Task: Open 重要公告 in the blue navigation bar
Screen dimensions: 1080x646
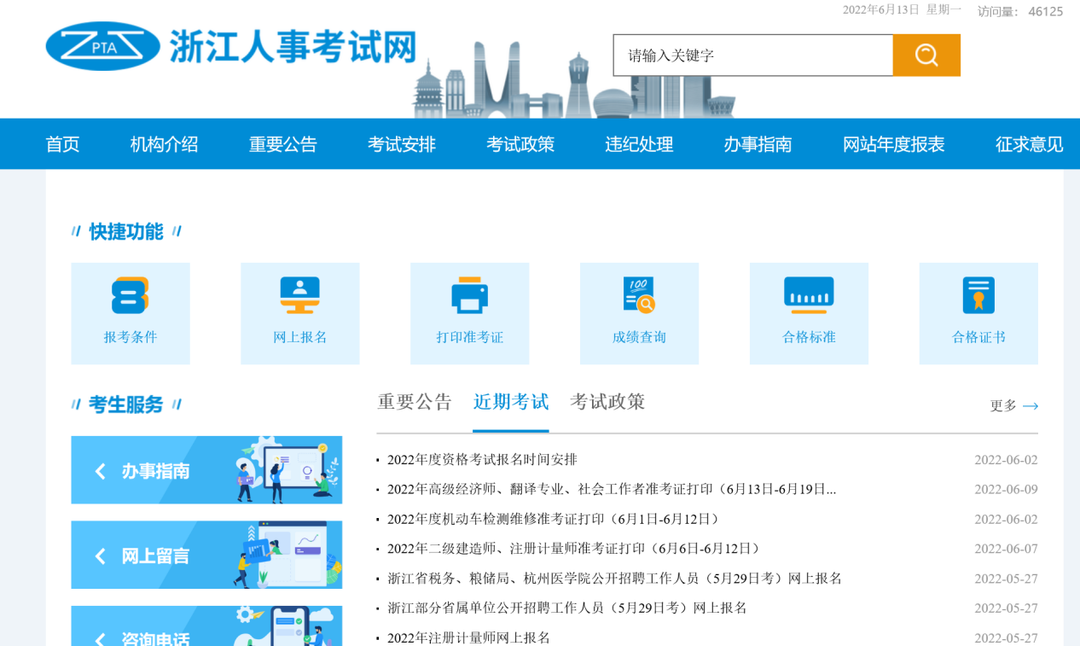Action: (283, 144)
